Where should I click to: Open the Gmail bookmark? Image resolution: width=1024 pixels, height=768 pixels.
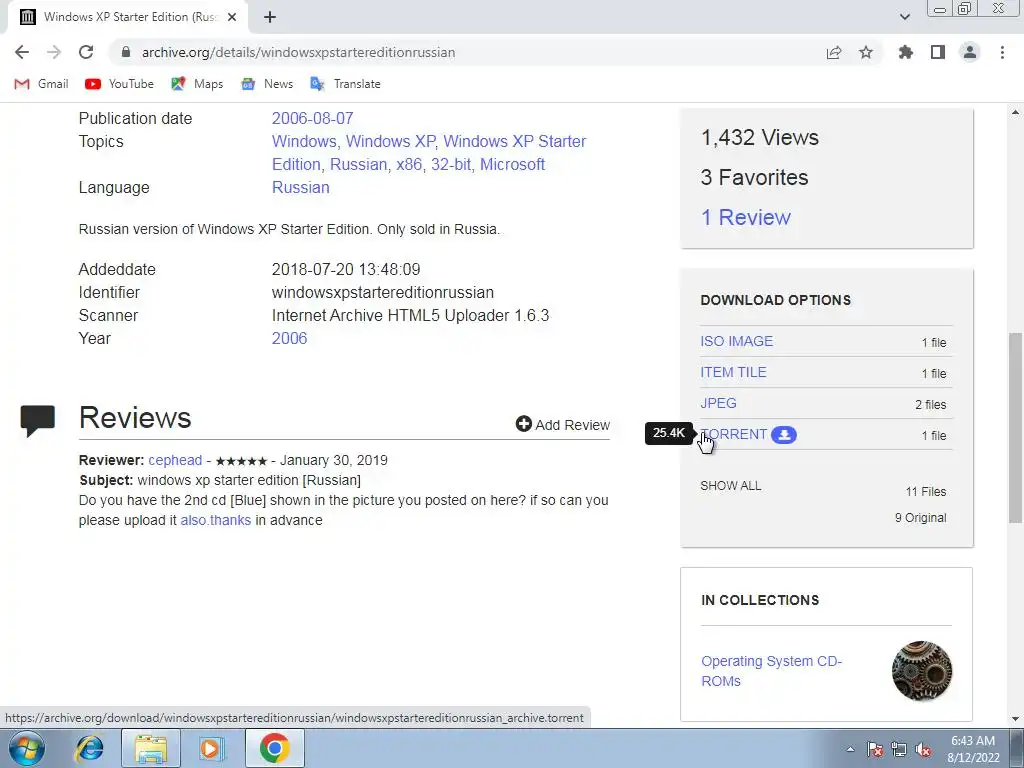click(41, 84)
